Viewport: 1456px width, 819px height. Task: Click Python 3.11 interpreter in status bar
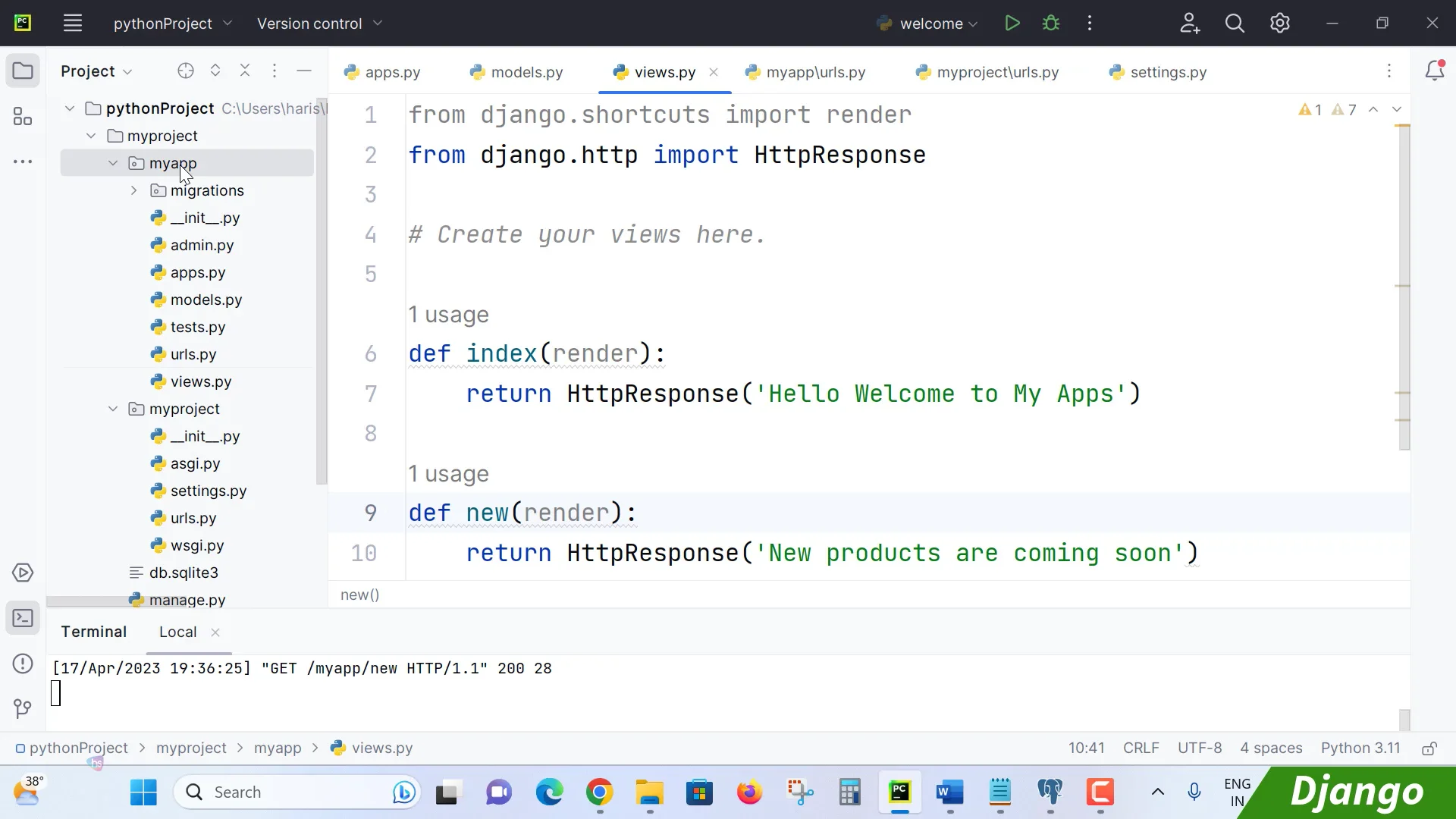(1360, 748)
